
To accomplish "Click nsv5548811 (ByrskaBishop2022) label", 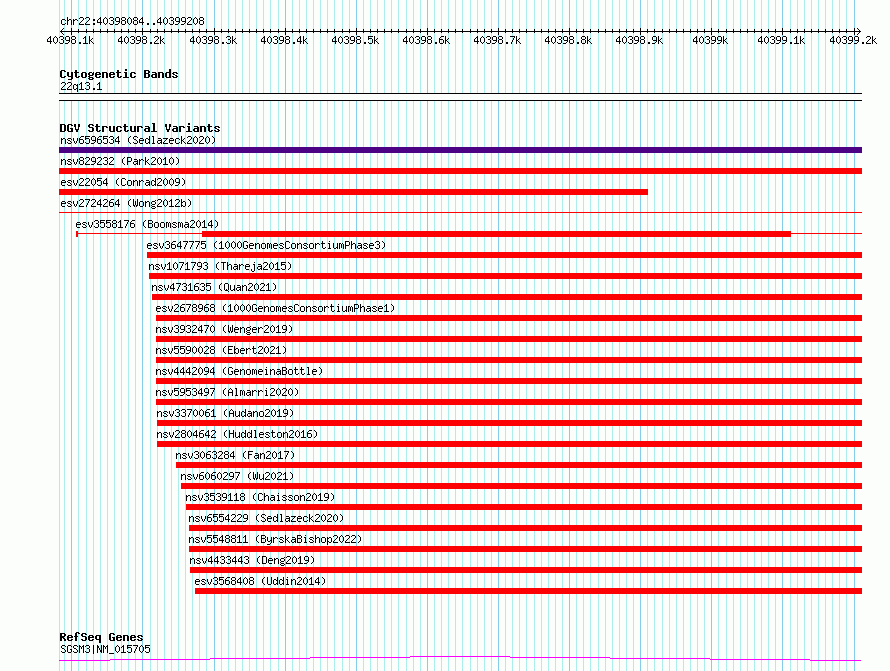I will (275, 539).
